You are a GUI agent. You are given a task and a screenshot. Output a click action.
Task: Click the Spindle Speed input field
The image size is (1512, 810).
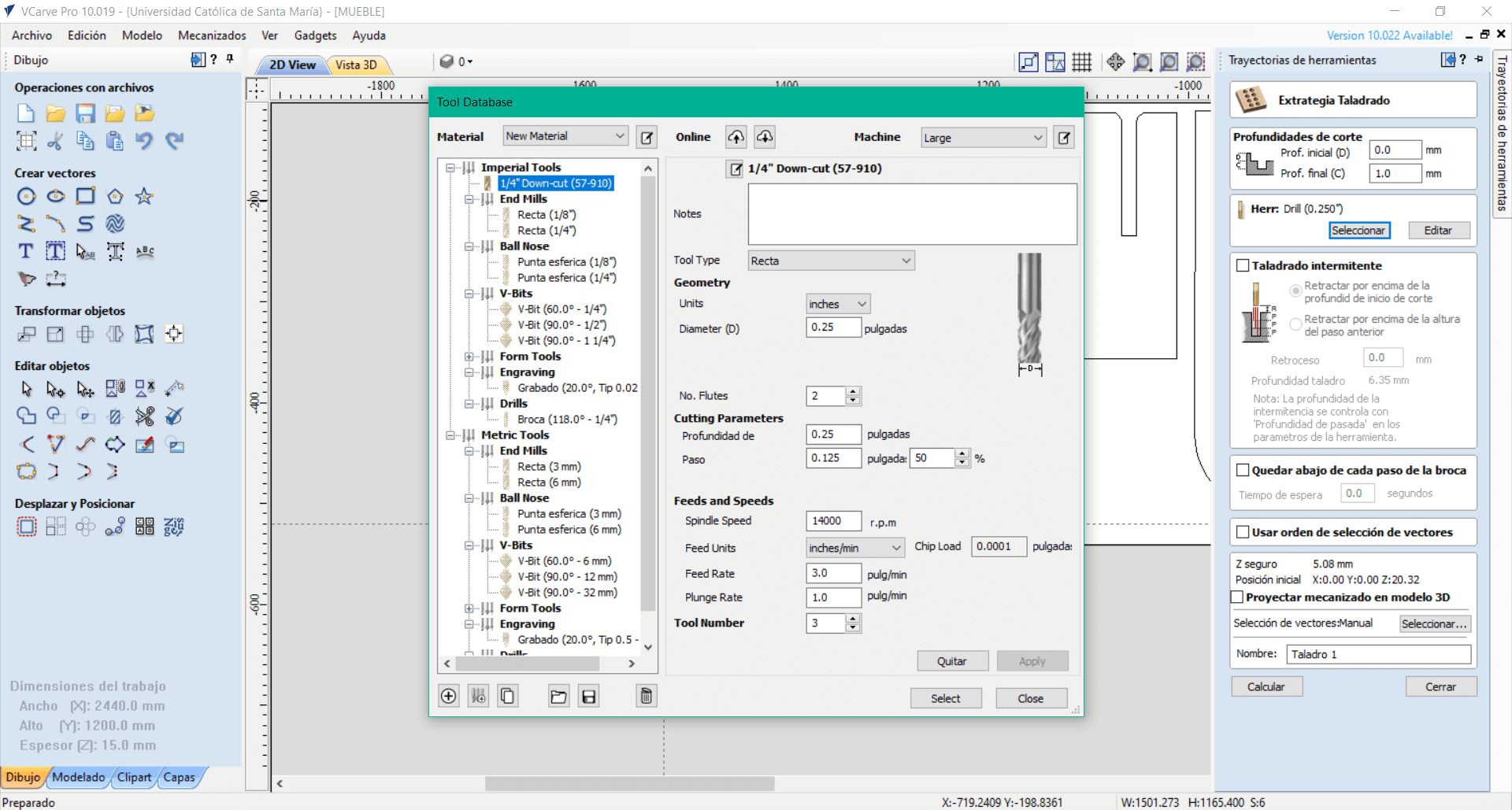coord(833,521)
